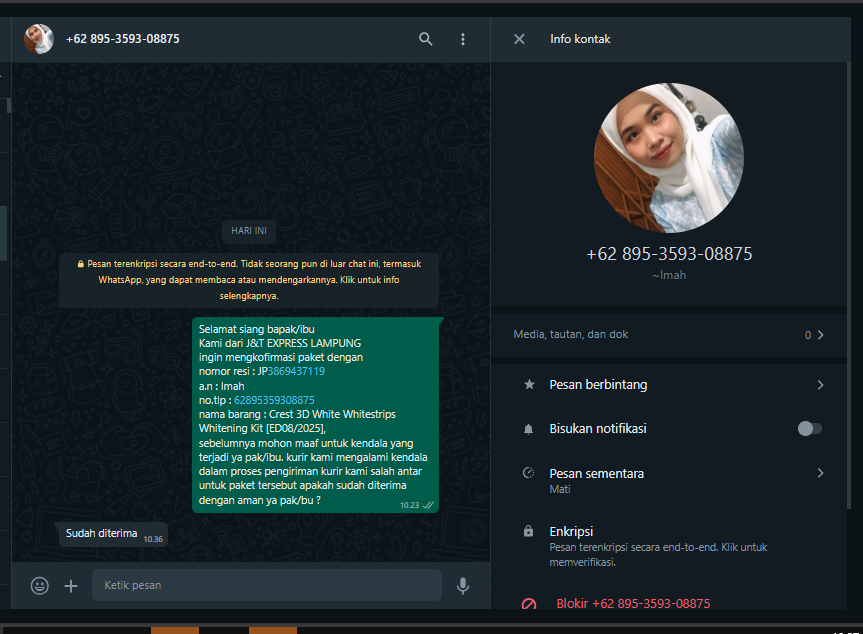
Task: Click the large phone number in contact info
Action: [669, 254]
